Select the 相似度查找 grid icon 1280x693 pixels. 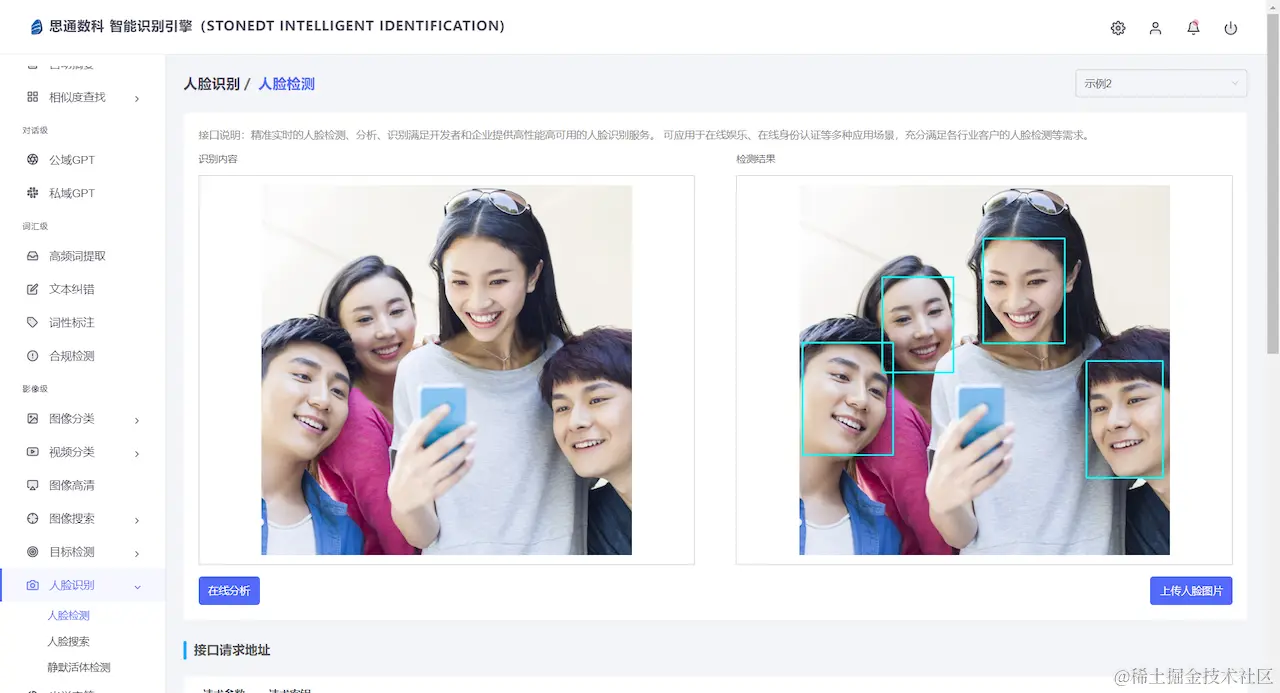point(32,97)
